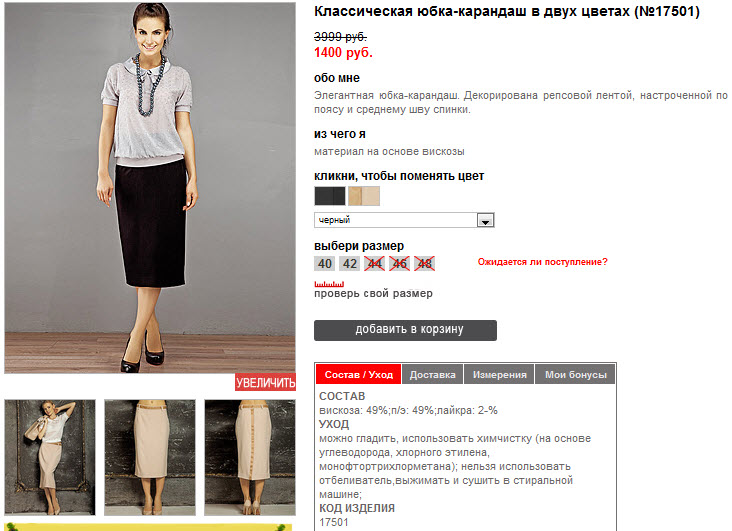Select the Состав / Уход tab
Screen dimensions: 732x531
pyautogui.click(x=359, y=375)
